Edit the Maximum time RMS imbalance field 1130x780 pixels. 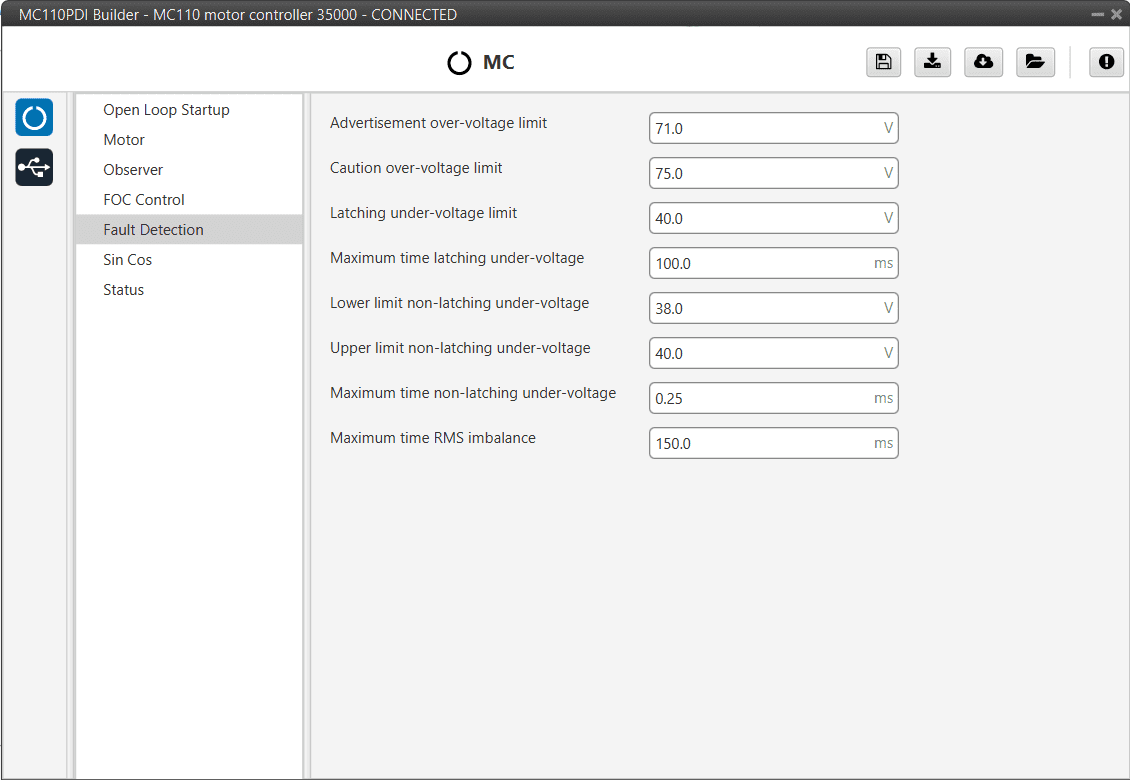(x=773, y=443)
